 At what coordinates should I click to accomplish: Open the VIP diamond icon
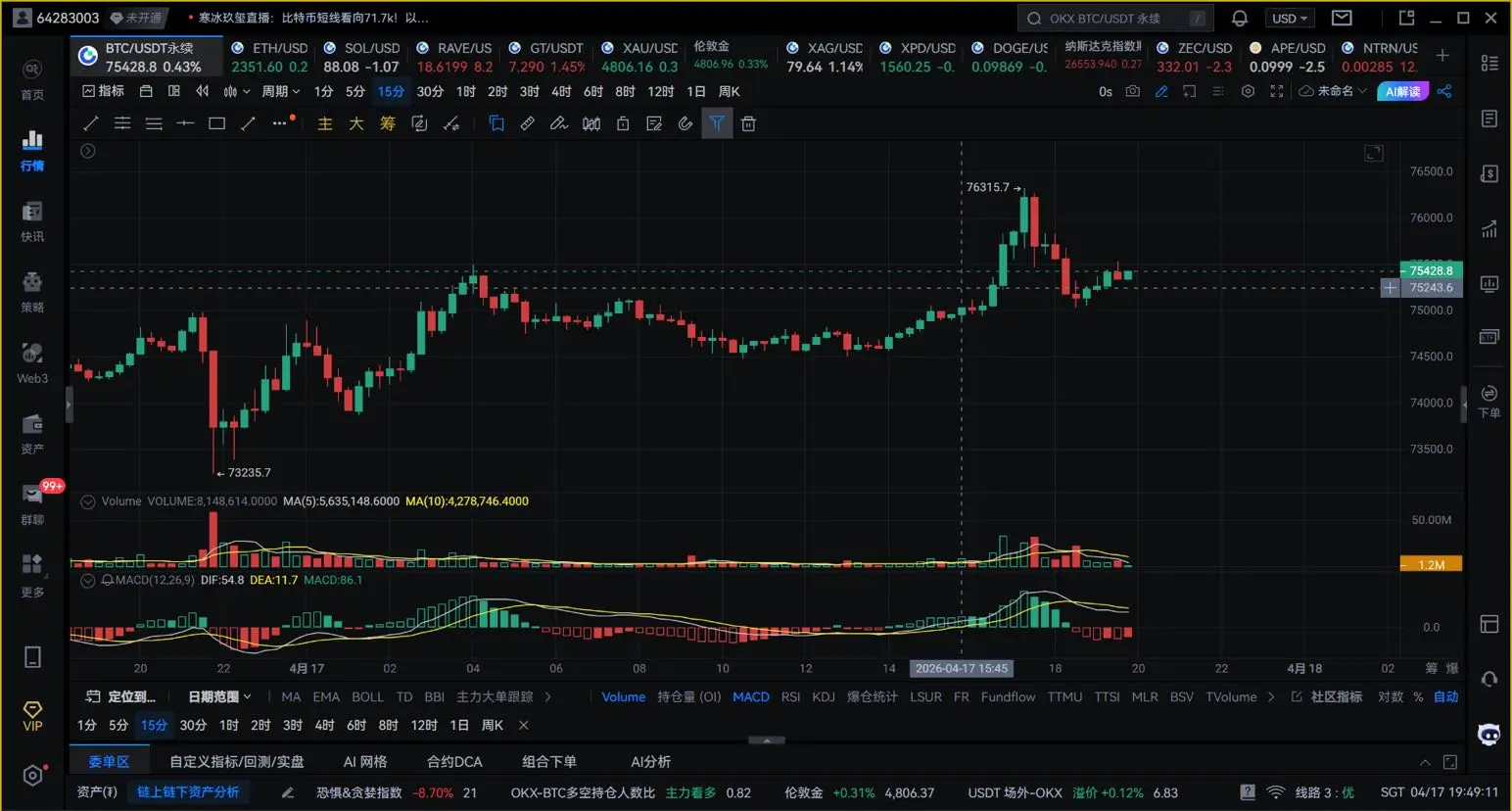[32, 716]
